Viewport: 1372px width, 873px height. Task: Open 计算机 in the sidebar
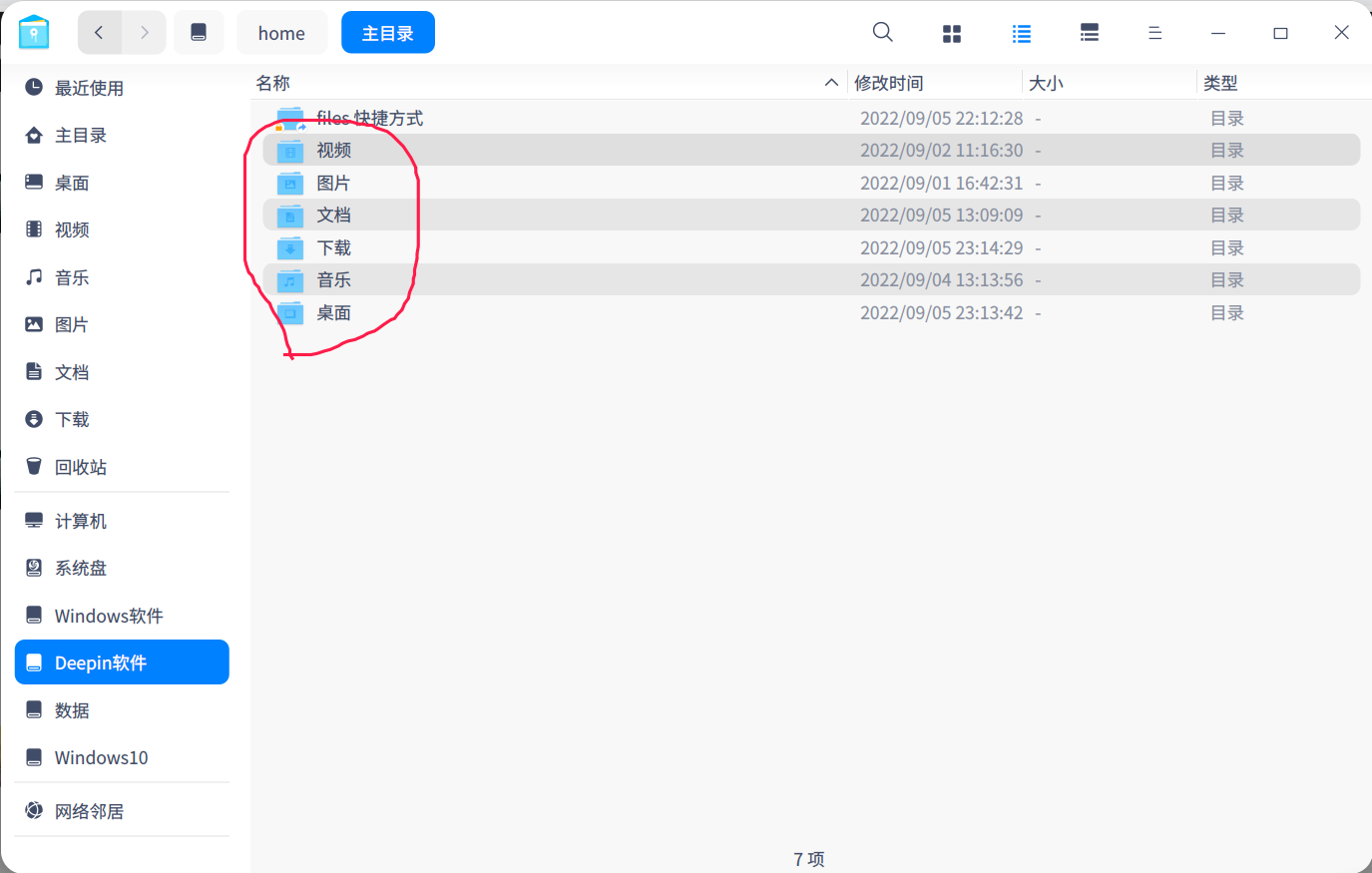pyautogui.click(x=123, y=521)
